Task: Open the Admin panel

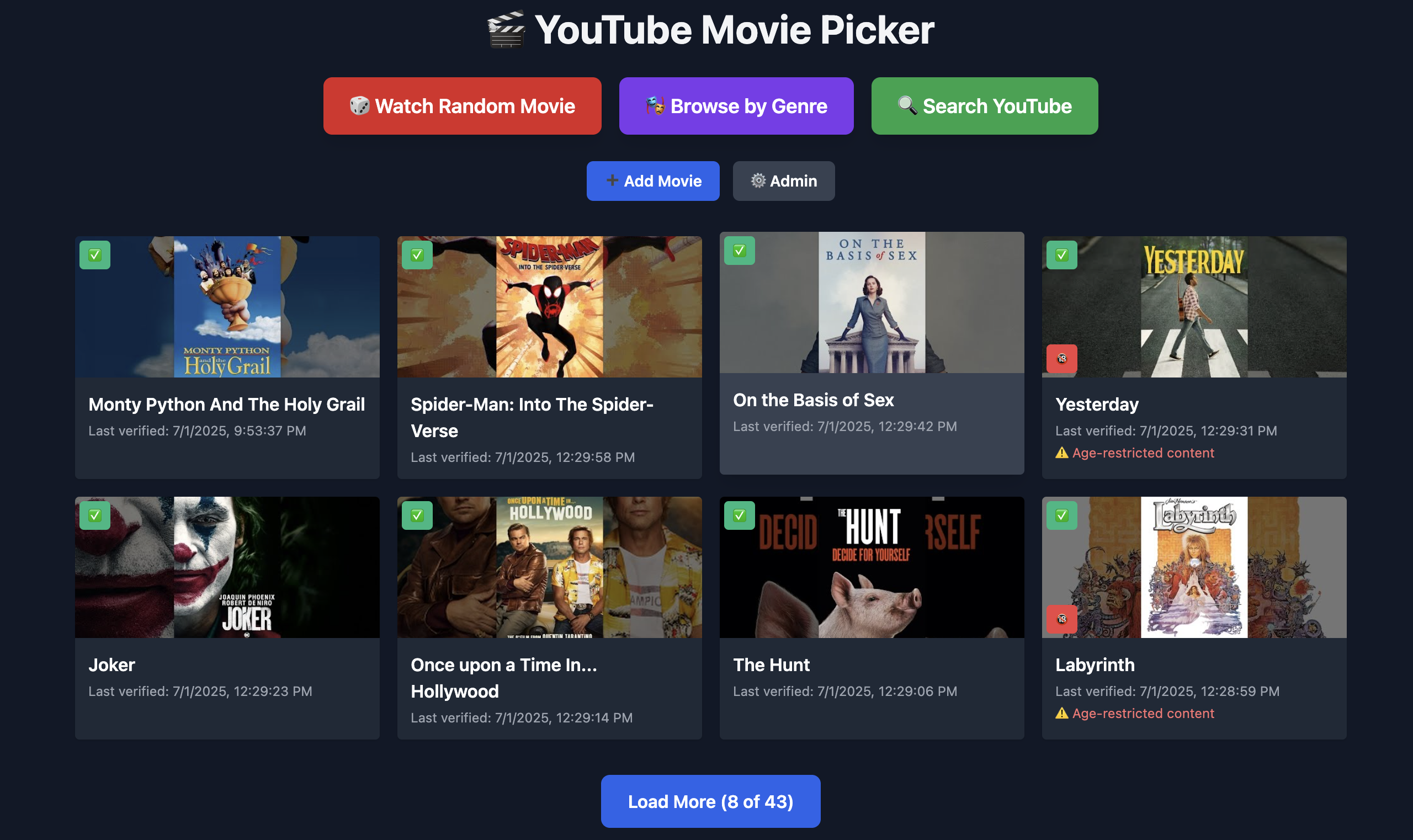Action: point(783,181)
